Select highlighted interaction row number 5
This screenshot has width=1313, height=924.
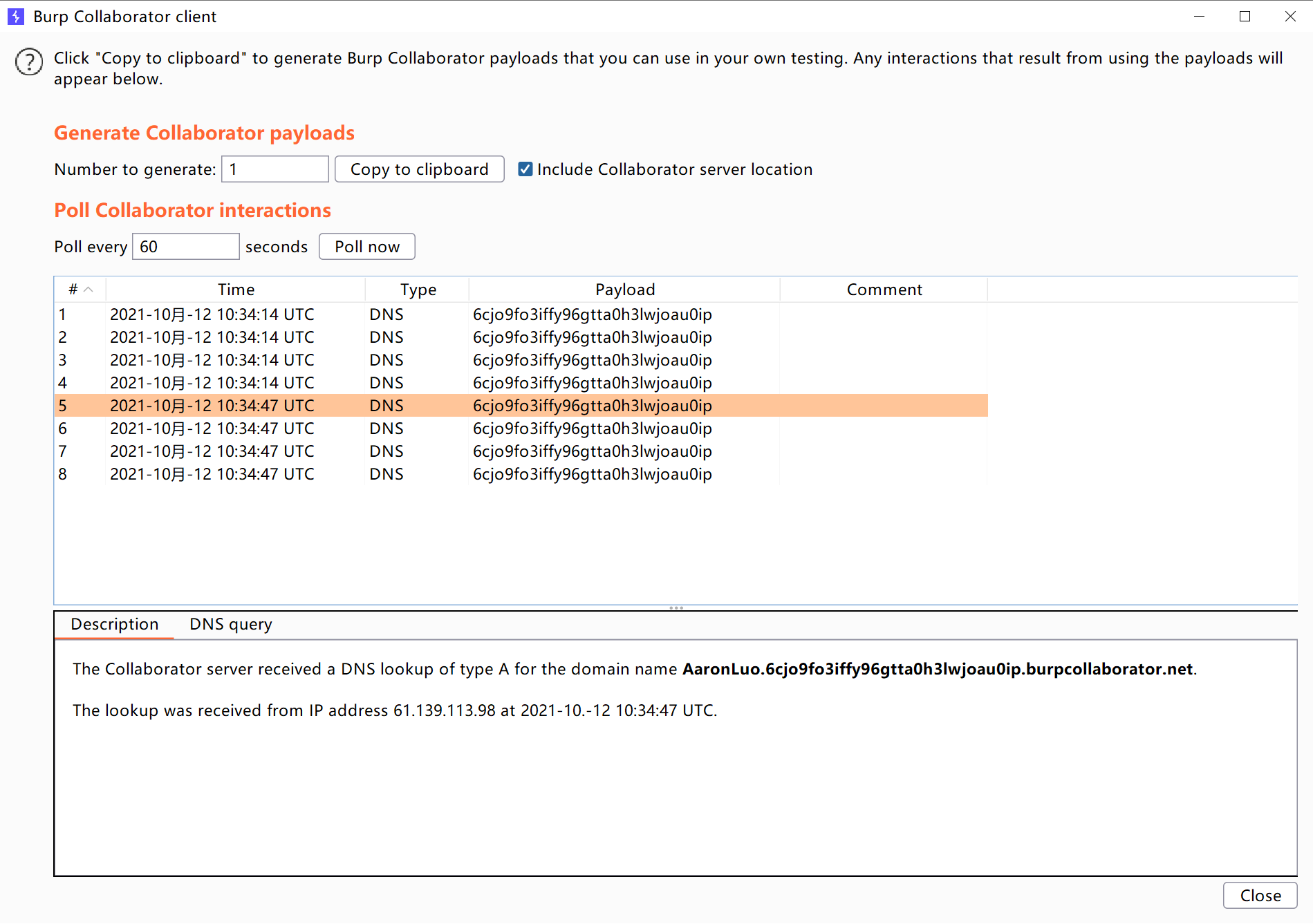coord(521,406)
